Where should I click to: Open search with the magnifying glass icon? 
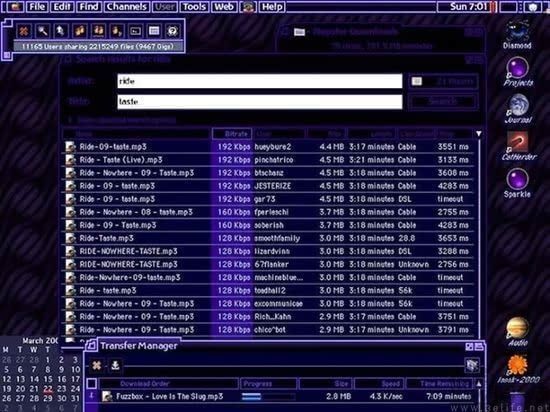(x=43, y=31)
